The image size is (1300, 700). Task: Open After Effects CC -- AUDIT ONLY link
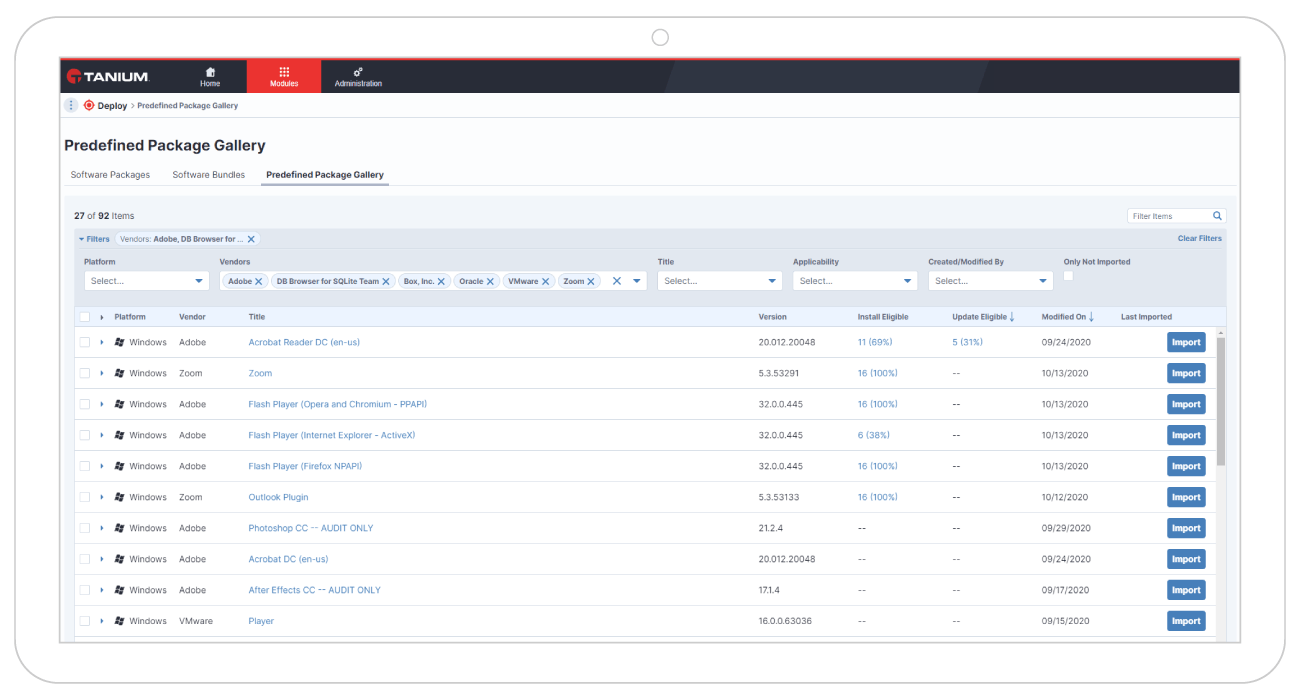(315, 590)
